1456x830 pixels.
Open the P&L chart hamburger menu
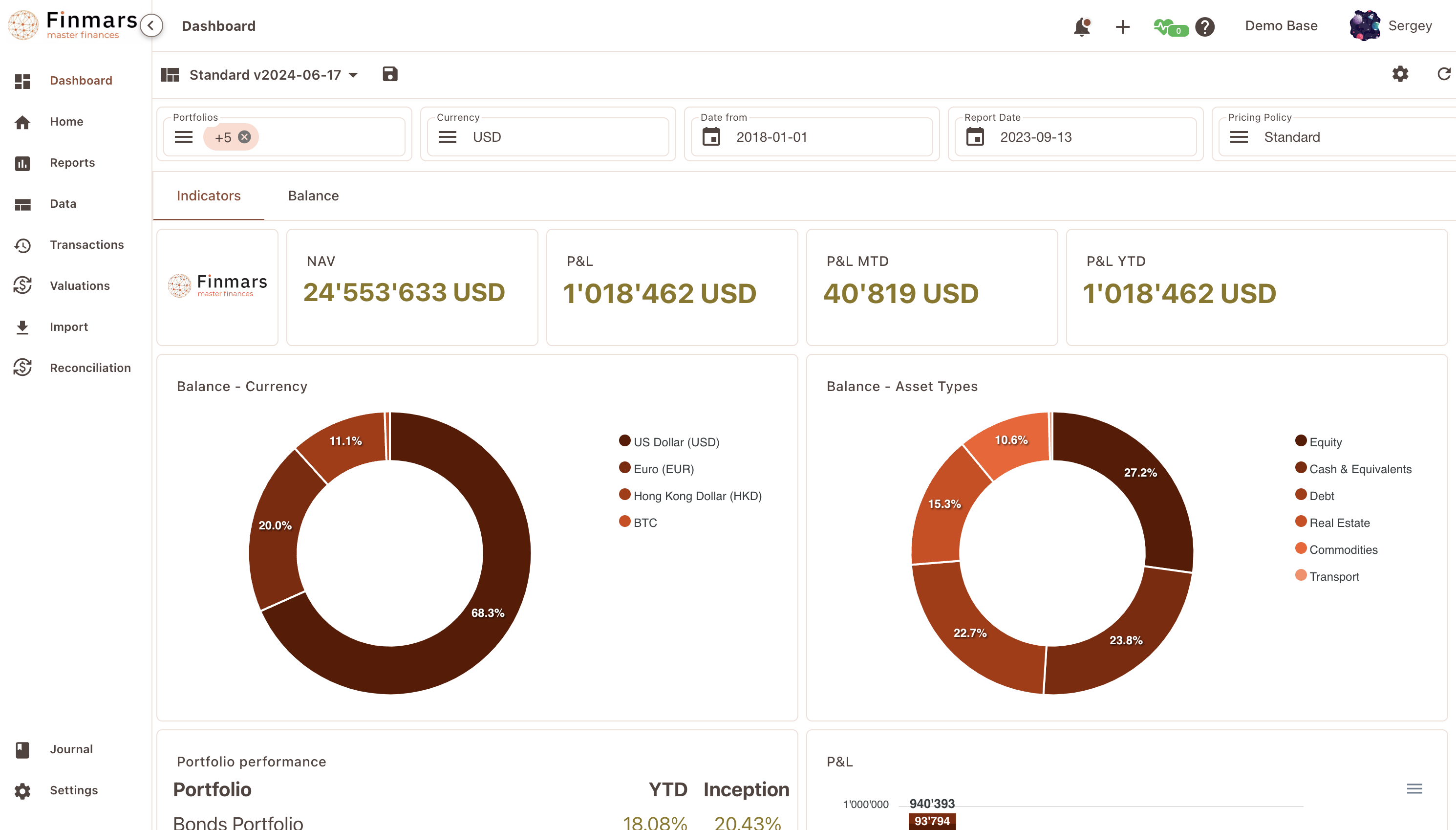tap(1414, 788)
